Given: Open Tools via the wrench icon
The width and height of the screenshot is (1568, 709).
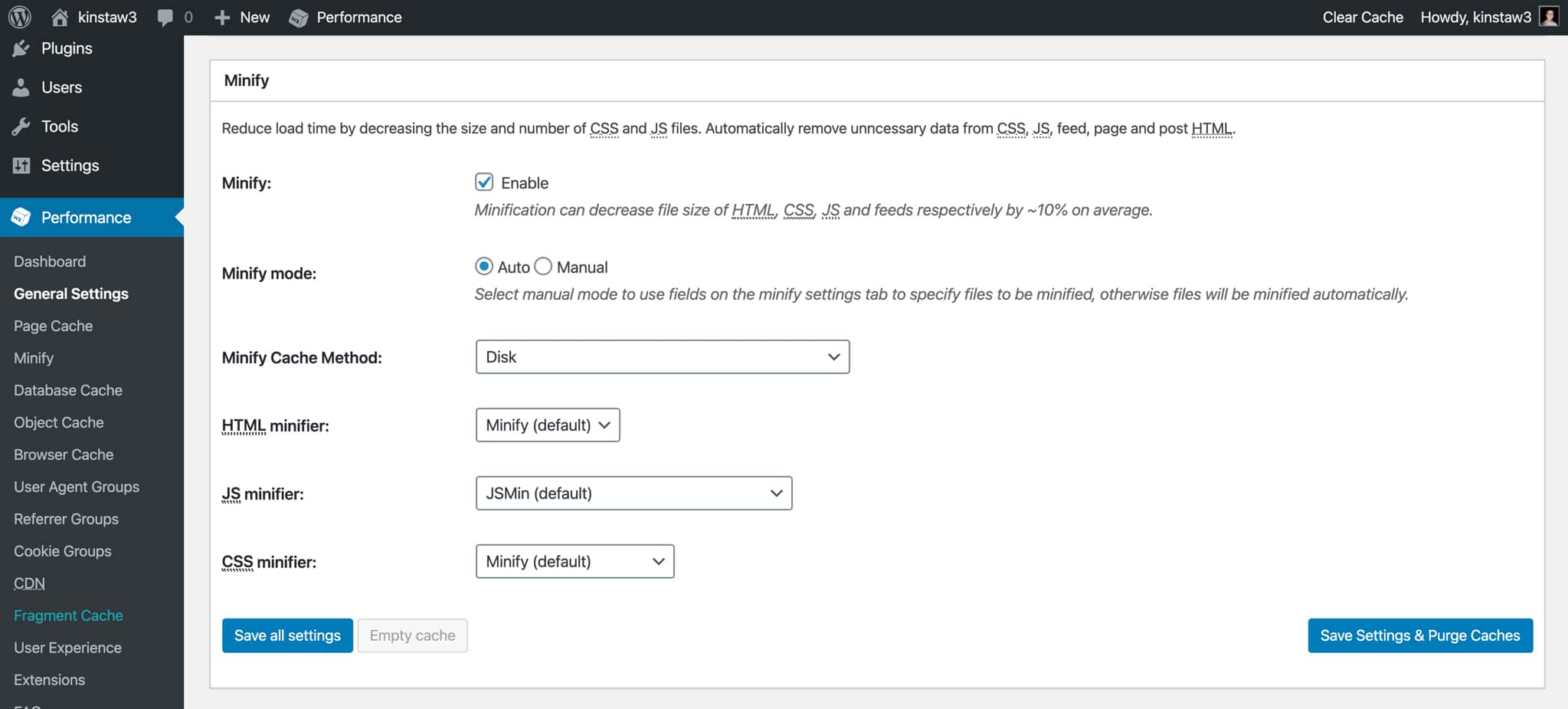Looking at the screenshot, I should (x=21, y=126).
